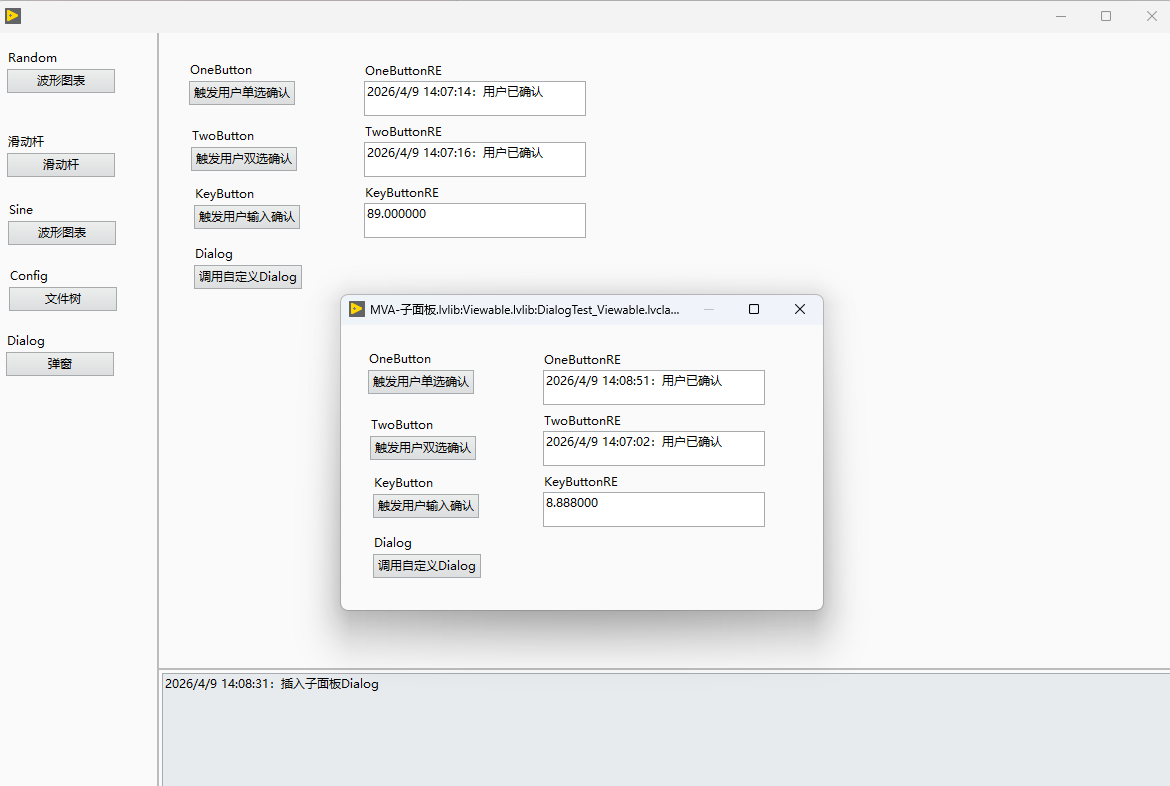Open the Config 文件树 panel
1170x786 pixels.
coord(63,299)
